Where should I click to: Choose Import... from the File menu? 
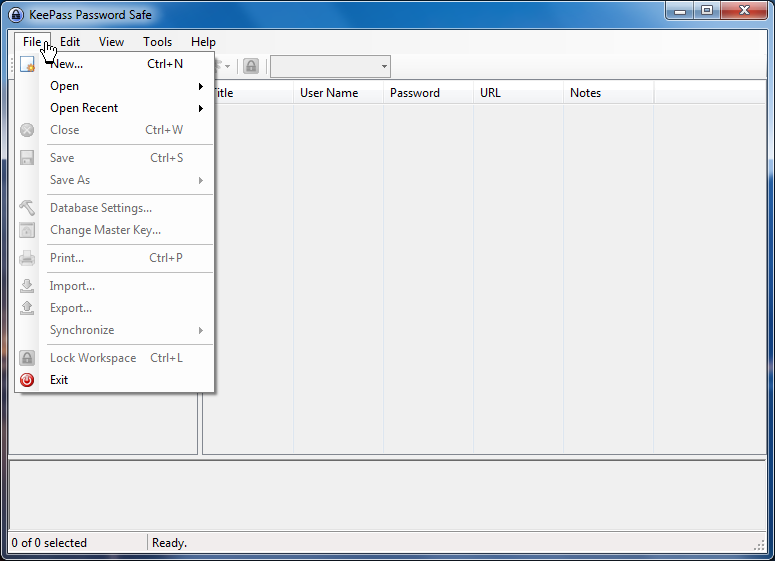pyautogui.click(x=115, y=286)
